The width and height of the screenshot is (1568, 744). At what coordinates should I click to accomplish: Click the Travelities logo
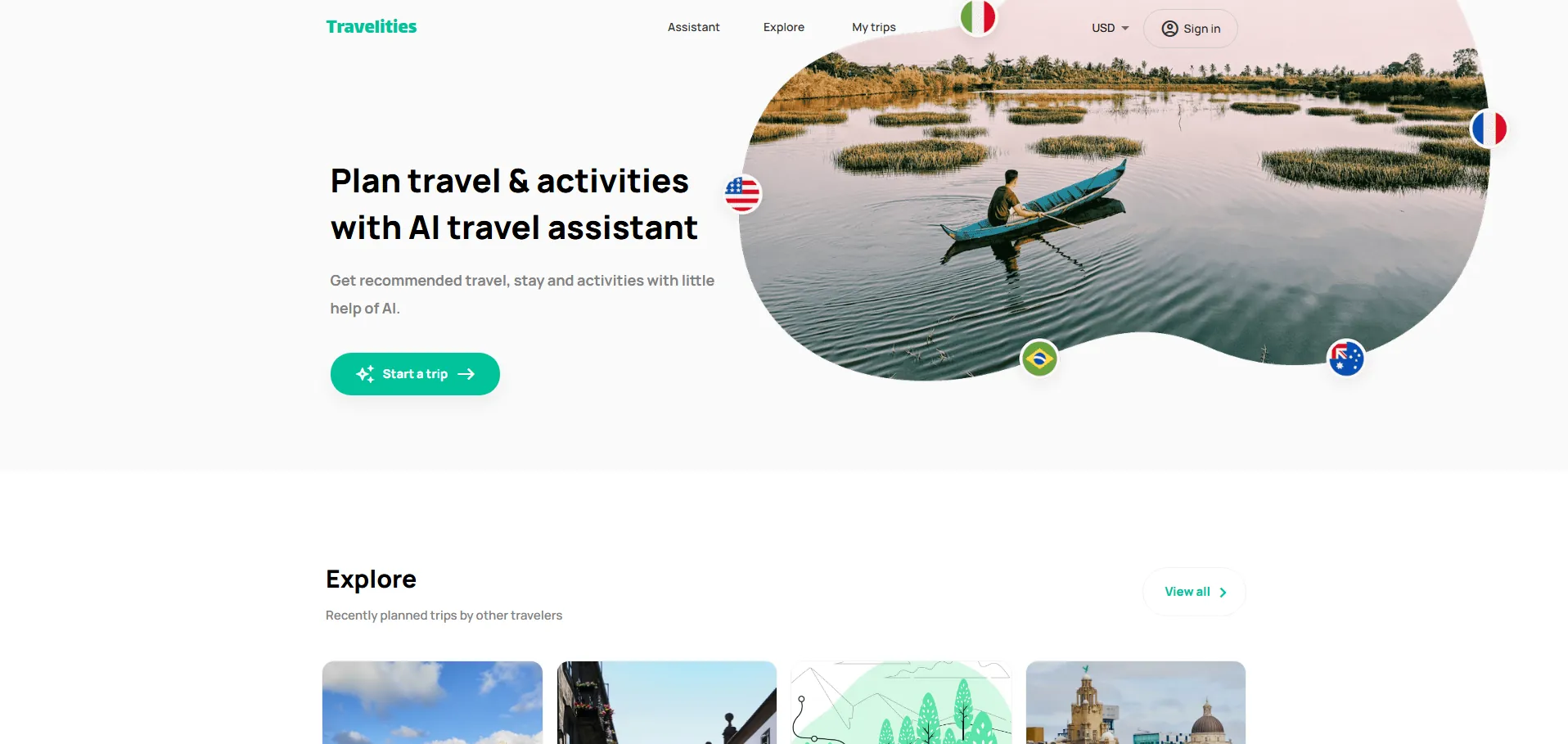pyautogui.click(x=372, y=27)
